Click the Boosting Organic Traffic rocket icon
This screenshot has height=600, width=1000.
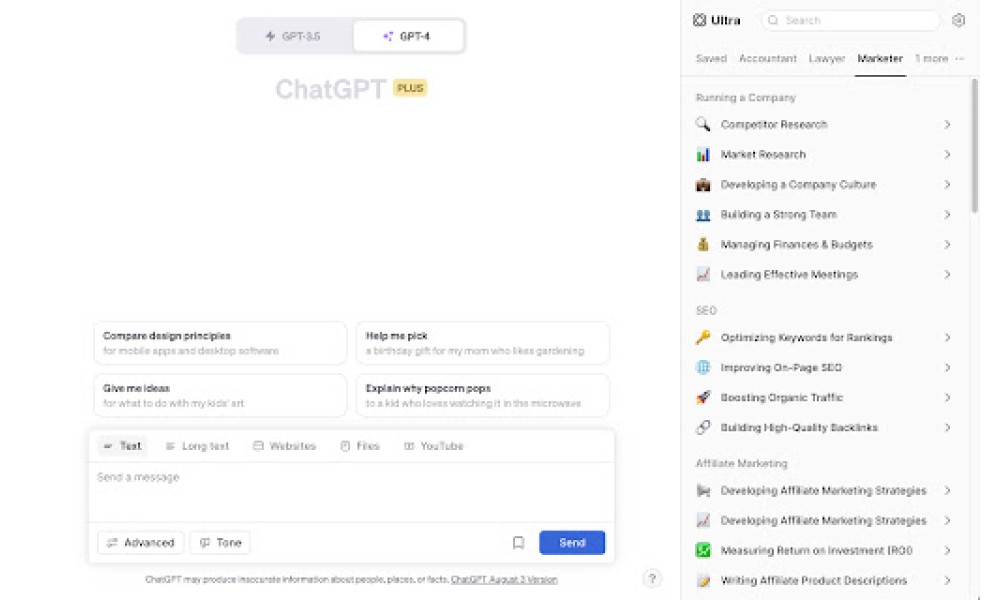pos(703,397)
